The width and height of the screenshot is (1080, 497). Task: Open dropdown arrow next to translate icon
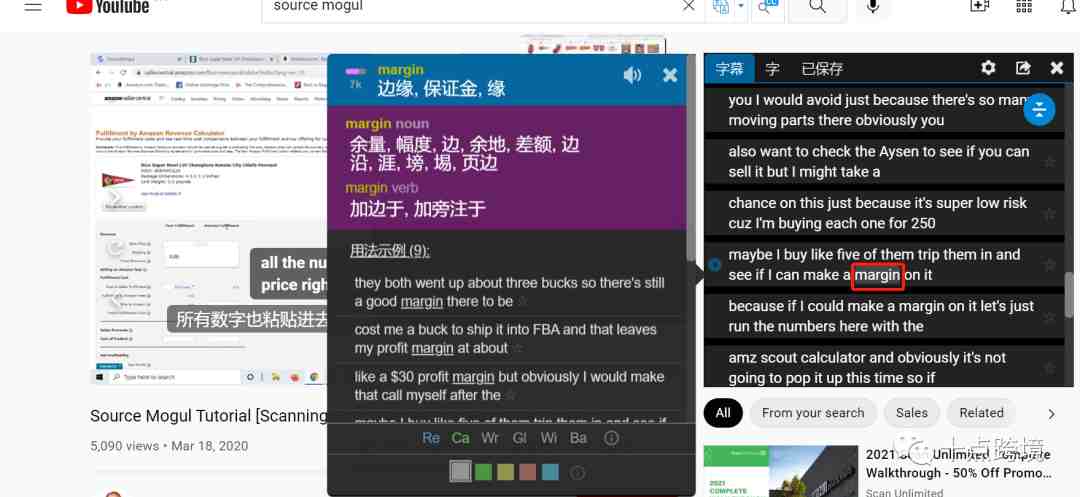(x=740, y=6)
